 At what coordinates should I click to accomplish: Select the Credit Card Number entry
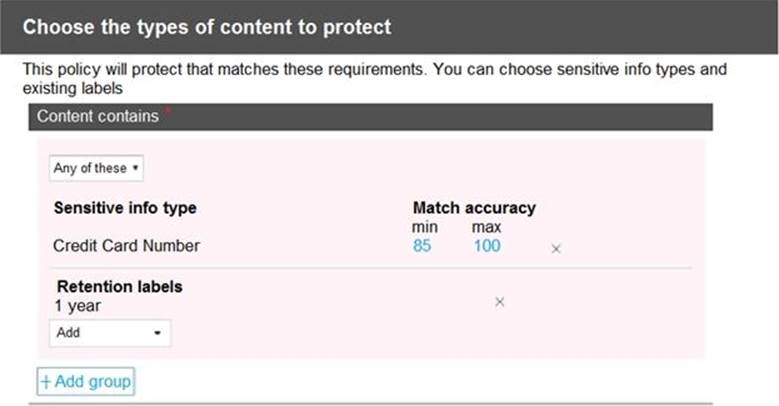pyautogui.click(x=126, y=246)
